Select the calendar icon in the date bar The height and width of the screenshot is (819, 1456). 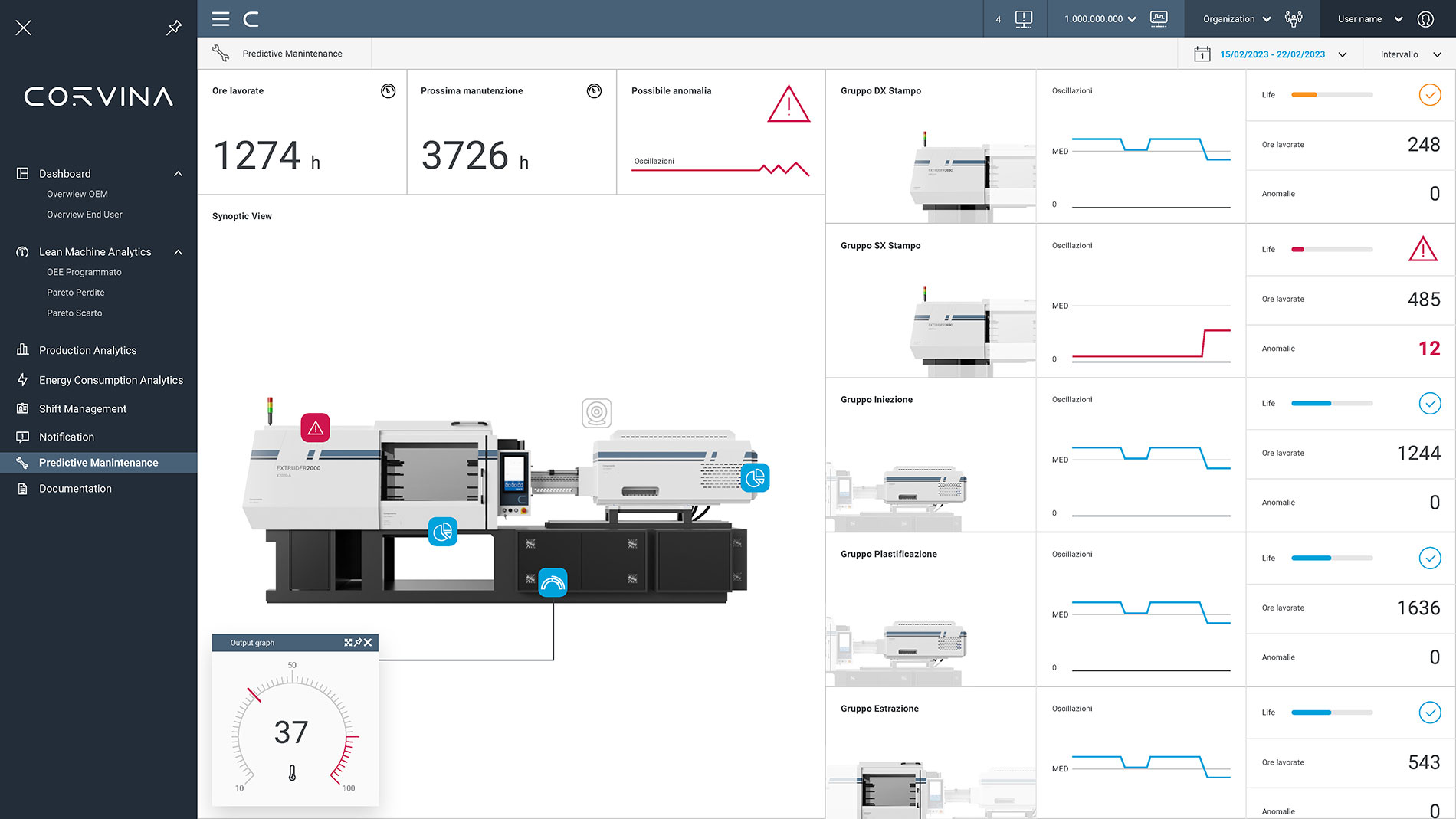click(x=1202, y=54)
